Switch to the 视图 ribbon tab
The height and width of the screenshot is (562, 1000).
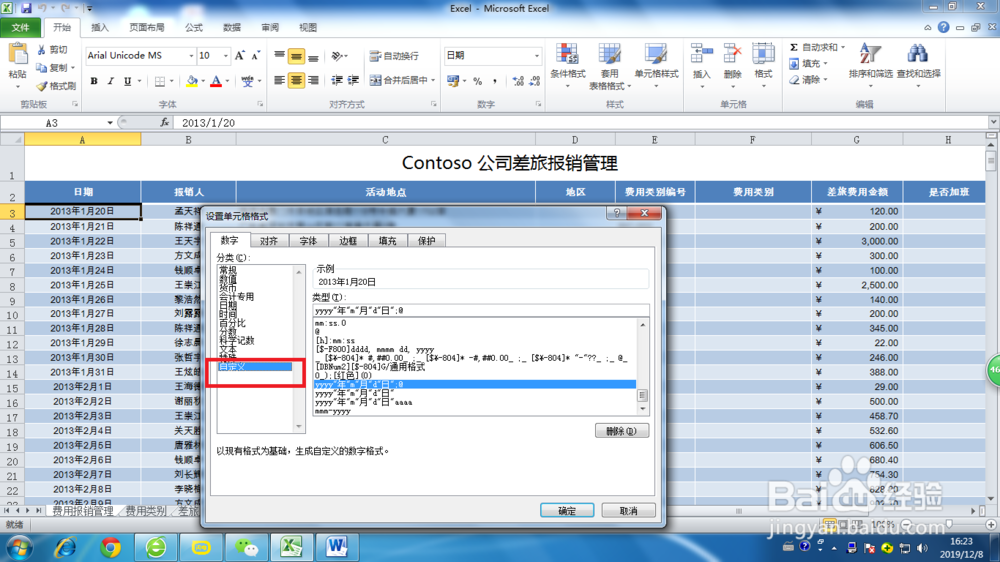click(308, 27)
